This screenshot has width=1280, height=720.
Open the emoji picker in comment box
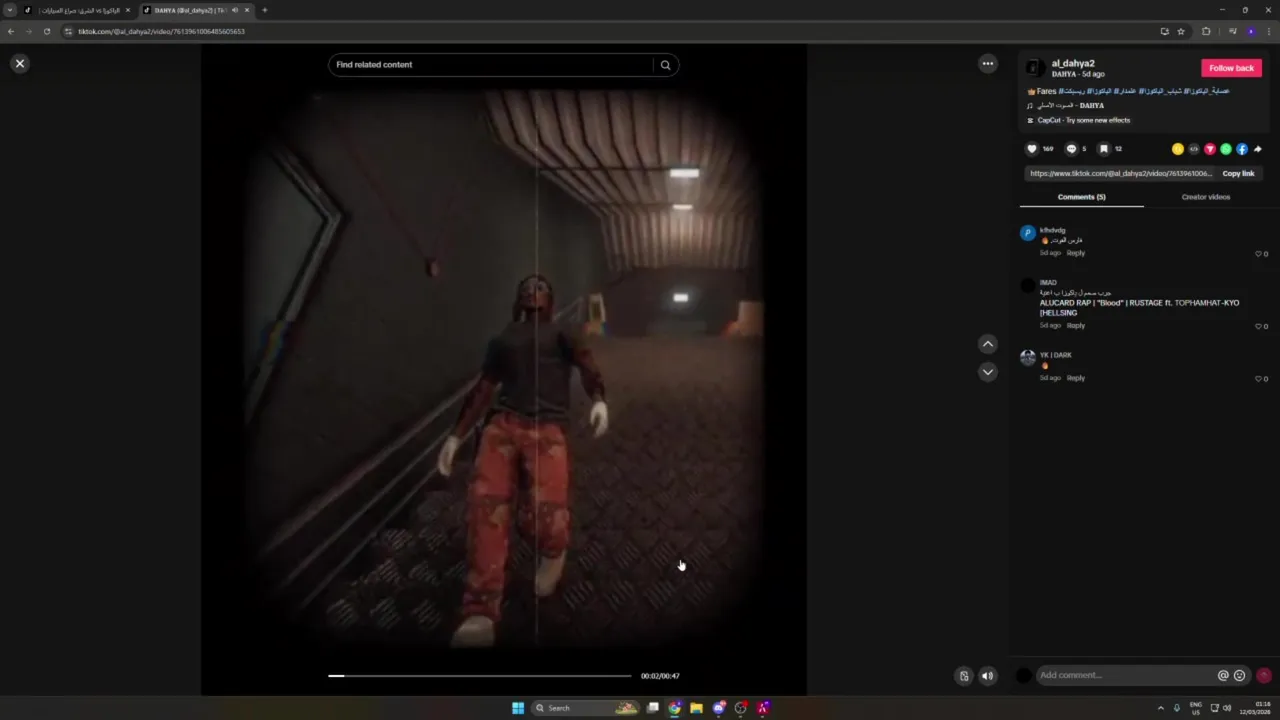coord(1240,676)
